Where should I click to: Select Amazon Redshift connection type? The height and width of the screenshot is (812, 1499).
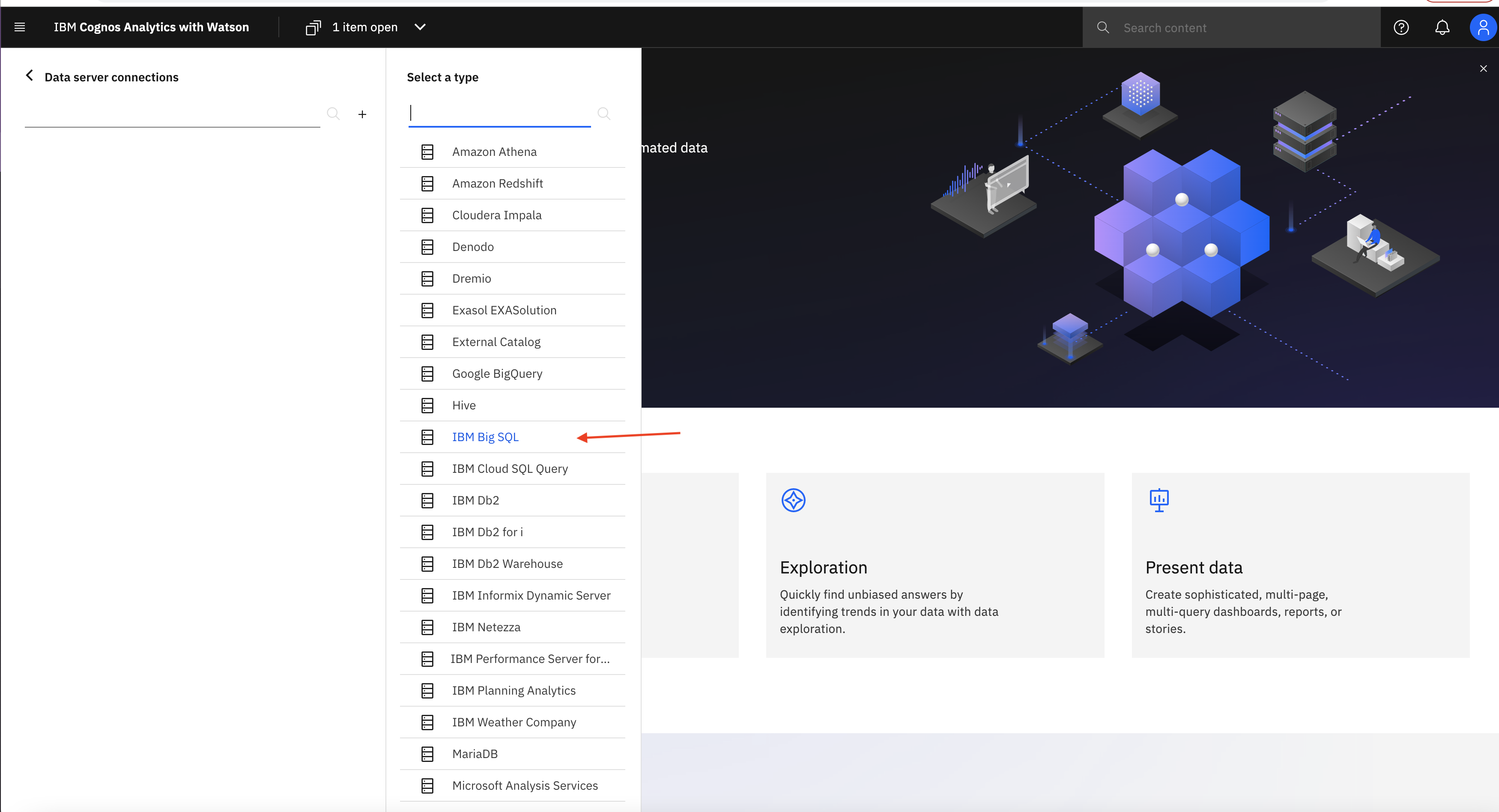pos(512,183)
